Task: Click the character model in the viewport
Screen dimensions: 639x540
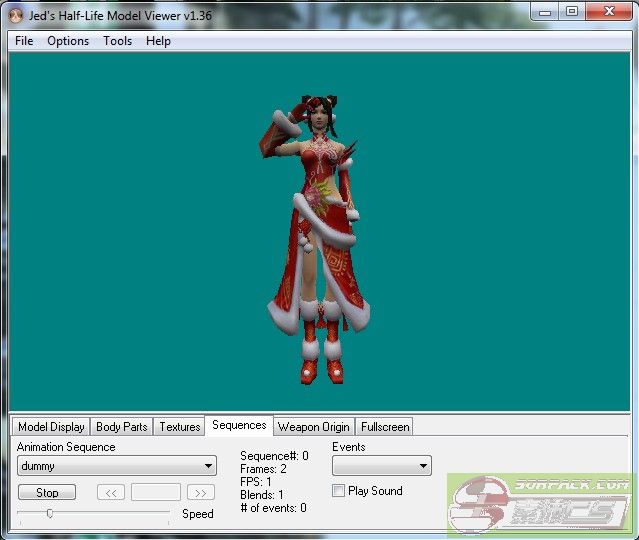Action: coord(318,240)
